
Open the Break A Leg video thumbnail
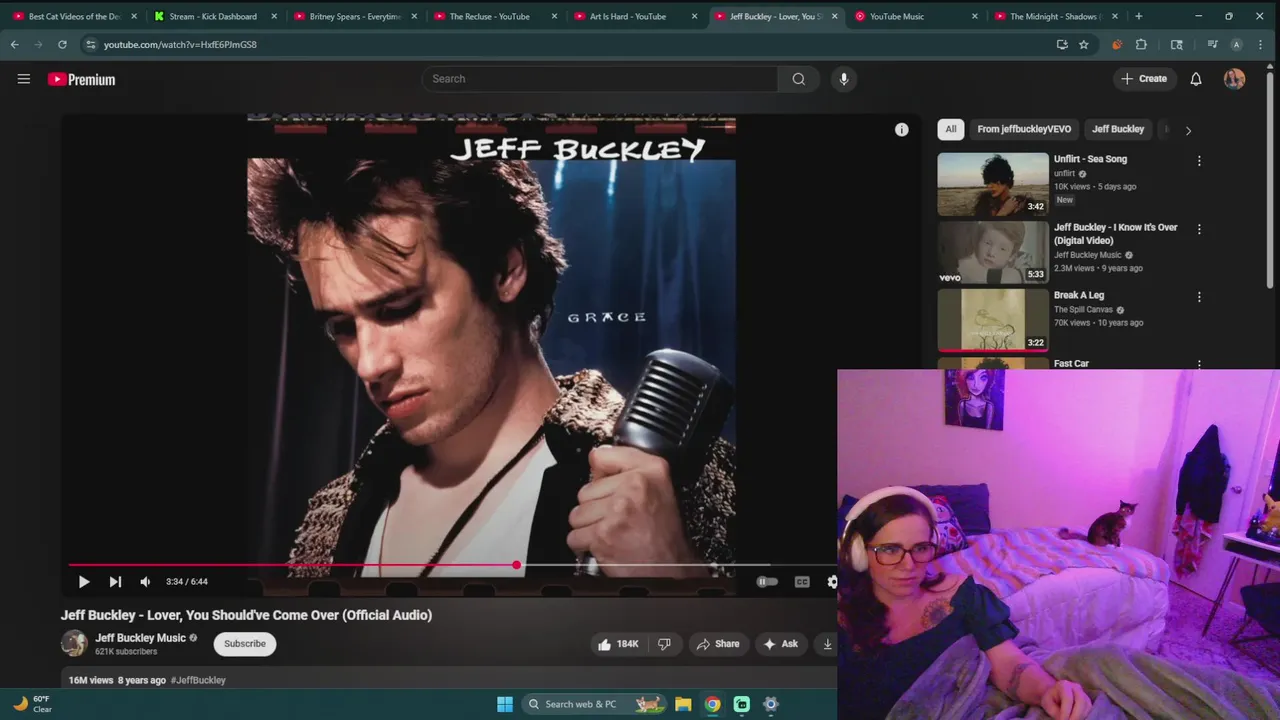click(993, 320)
